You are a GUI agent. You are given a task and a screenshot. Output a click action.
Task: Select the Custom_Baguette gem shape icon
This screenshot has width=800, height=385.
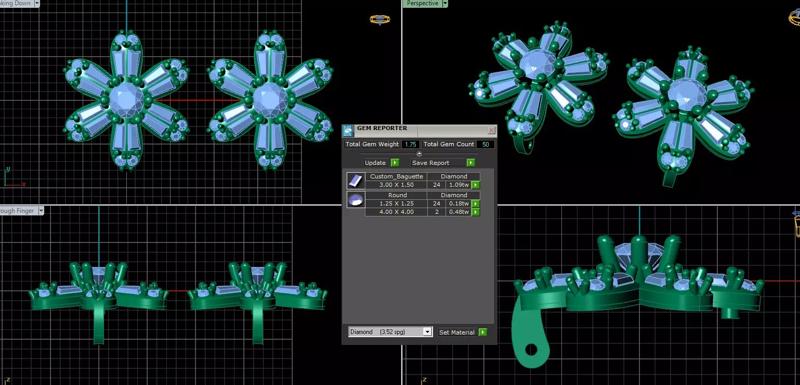point(355,181)
